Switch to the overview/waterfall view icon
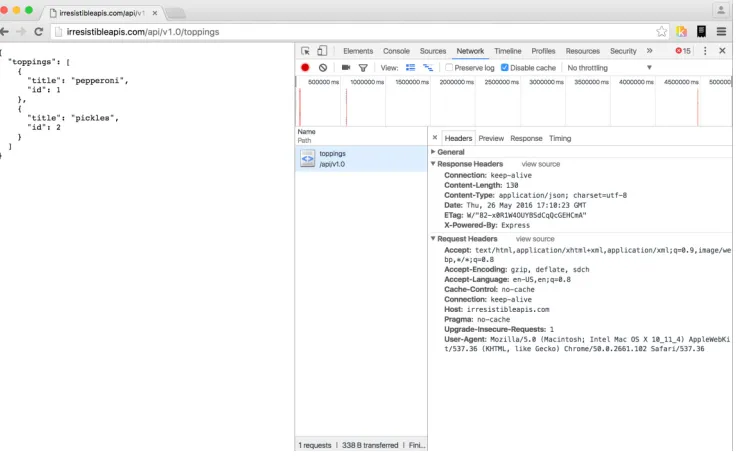This screenshot has width=738, height=456. (428, 68)
